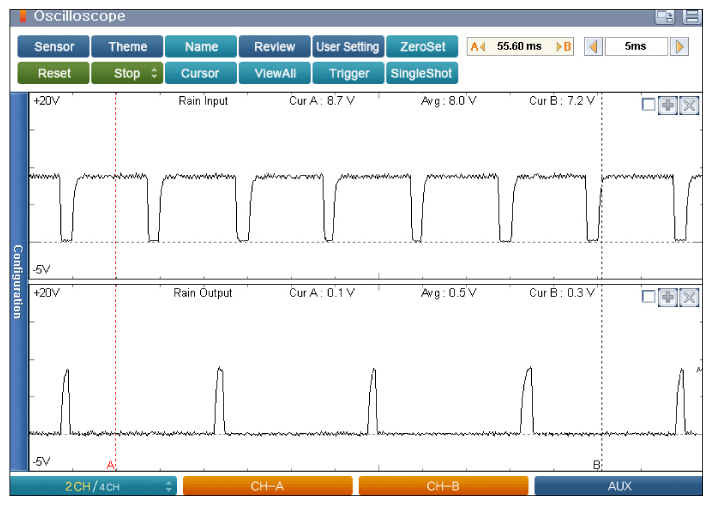Click Rain Output 'Cur B : 0.3 V' readout
The width and height of the screenshot is (712, 505).
(562, 293)
